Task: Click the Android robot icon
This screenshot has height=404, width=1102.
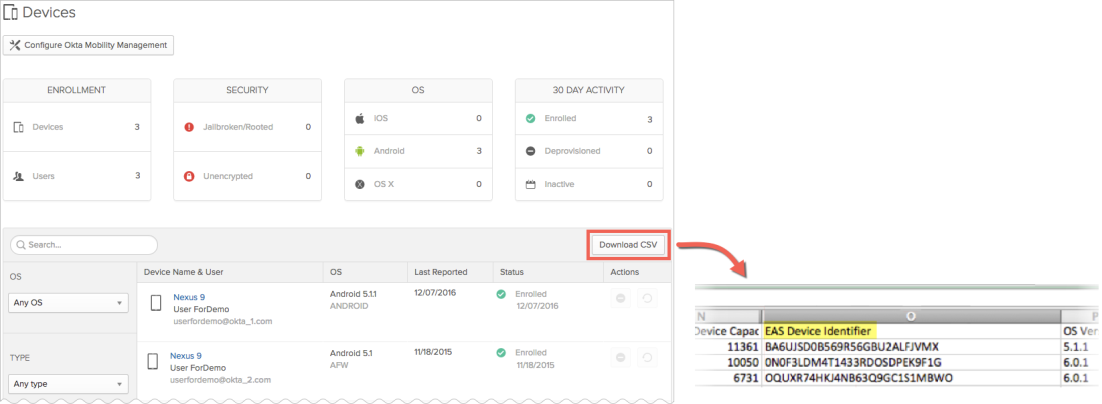Action: tap(360, 151)
